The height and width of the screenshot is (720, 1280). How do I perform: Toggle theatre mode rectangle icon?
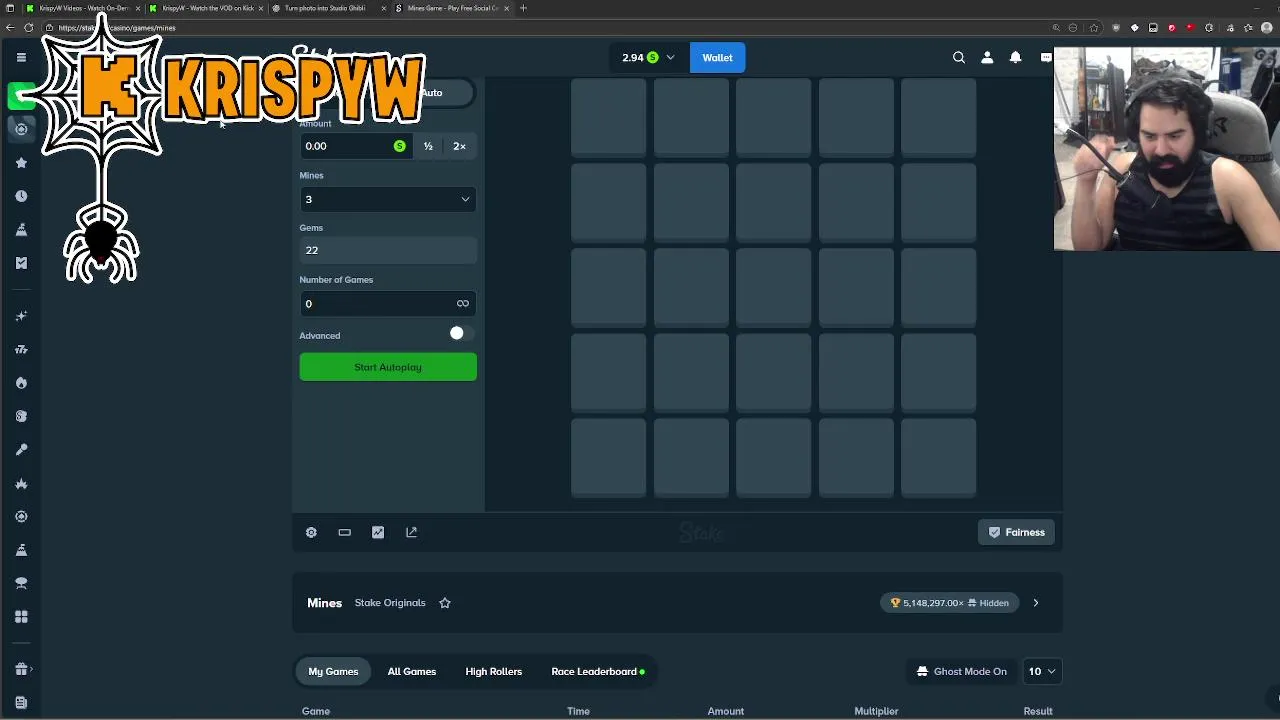[344, 532]
